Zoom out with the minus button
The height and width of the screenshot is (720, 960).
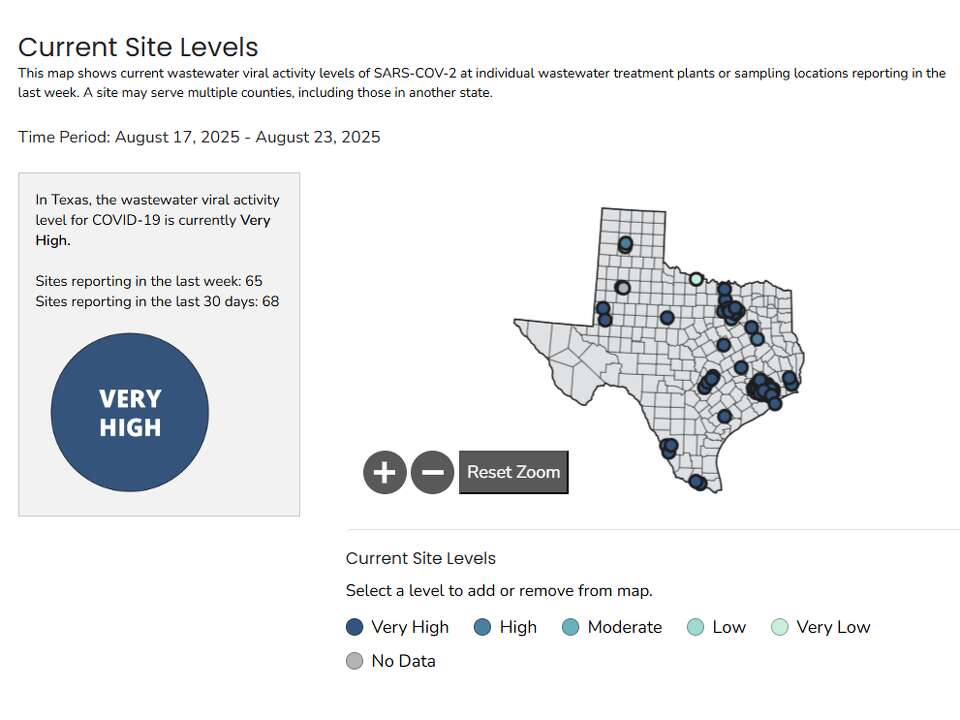pyautogui.click(x=432, y=472)
